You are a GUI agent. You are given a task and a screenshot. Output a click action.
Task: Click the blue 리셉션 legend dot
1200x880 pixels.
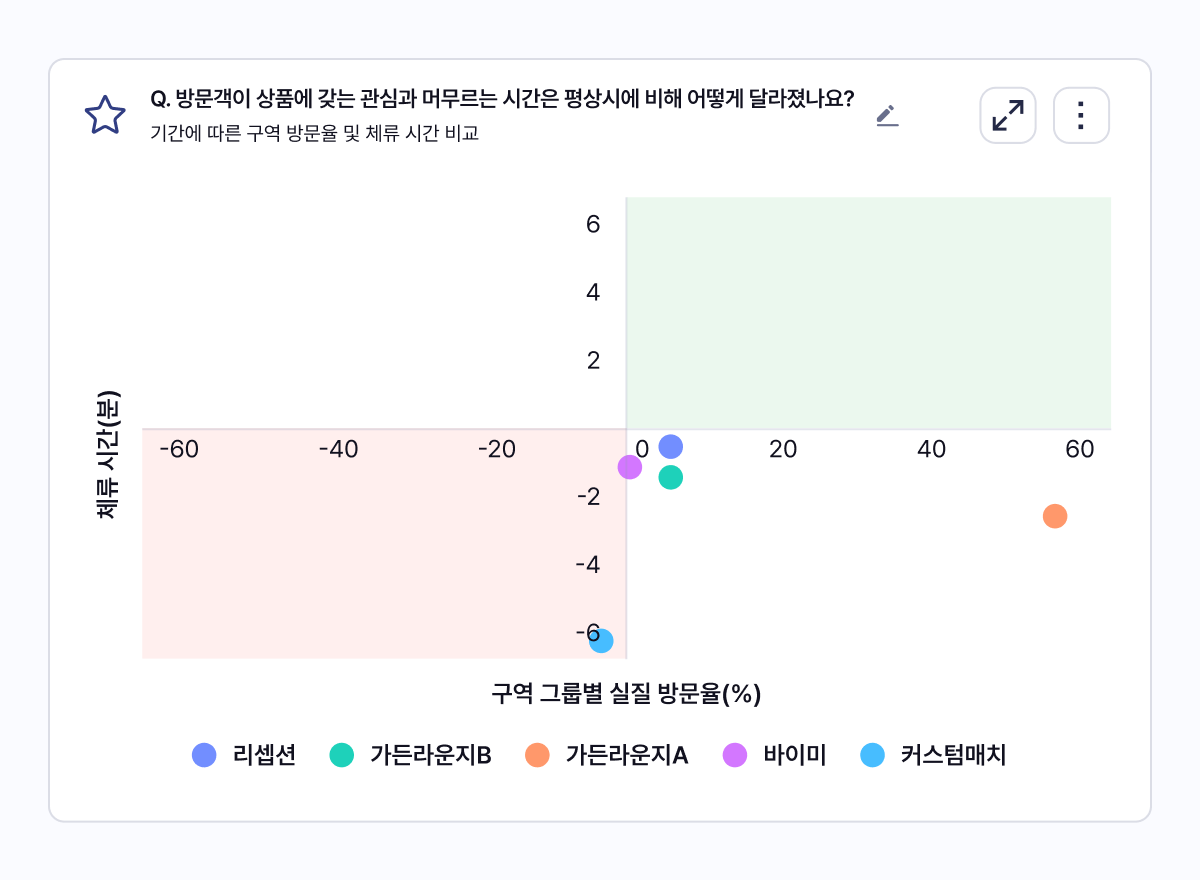click(203, 755)
